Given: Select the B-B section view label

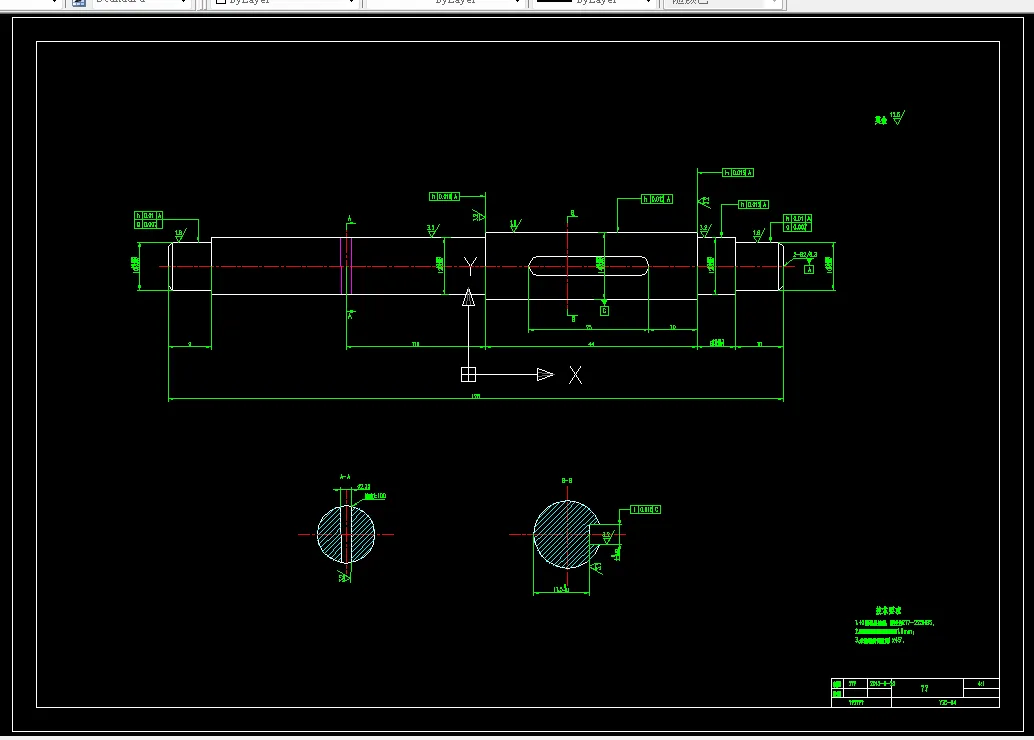Looking at the screenshot, I should coord(567,481).
